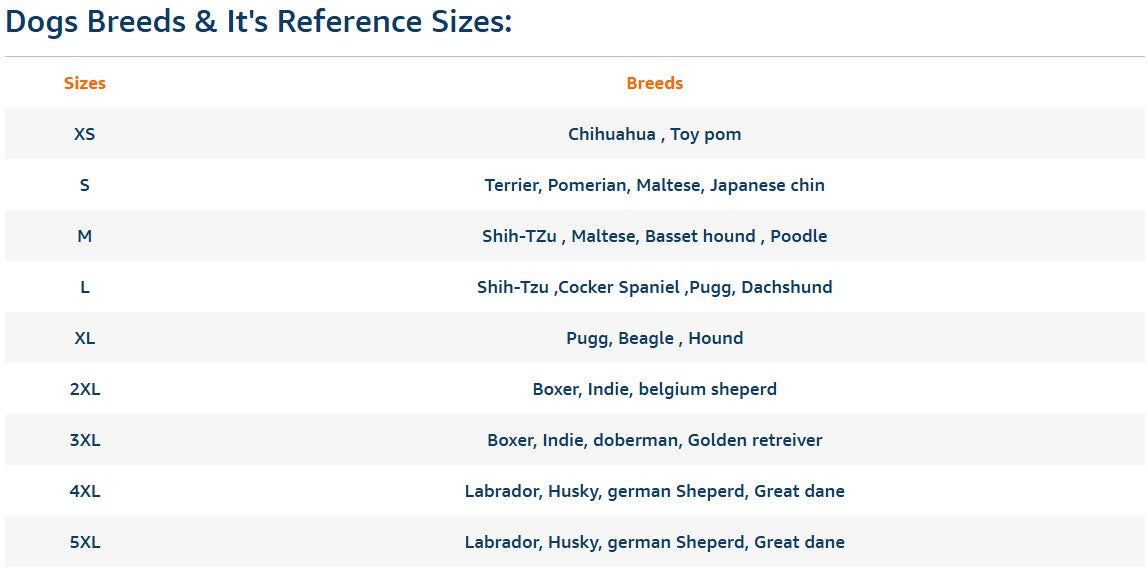
Task: Select the M size cell
Action: point(85,236)
